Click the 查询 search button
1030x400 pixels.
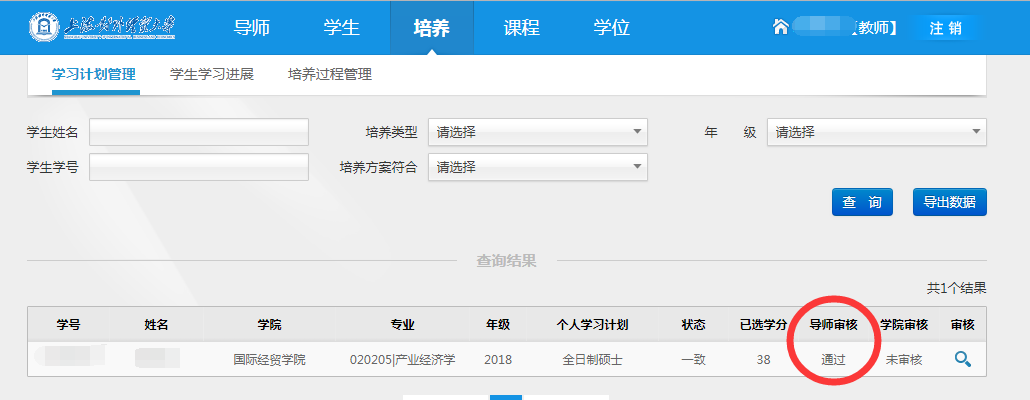coord(861,202)
